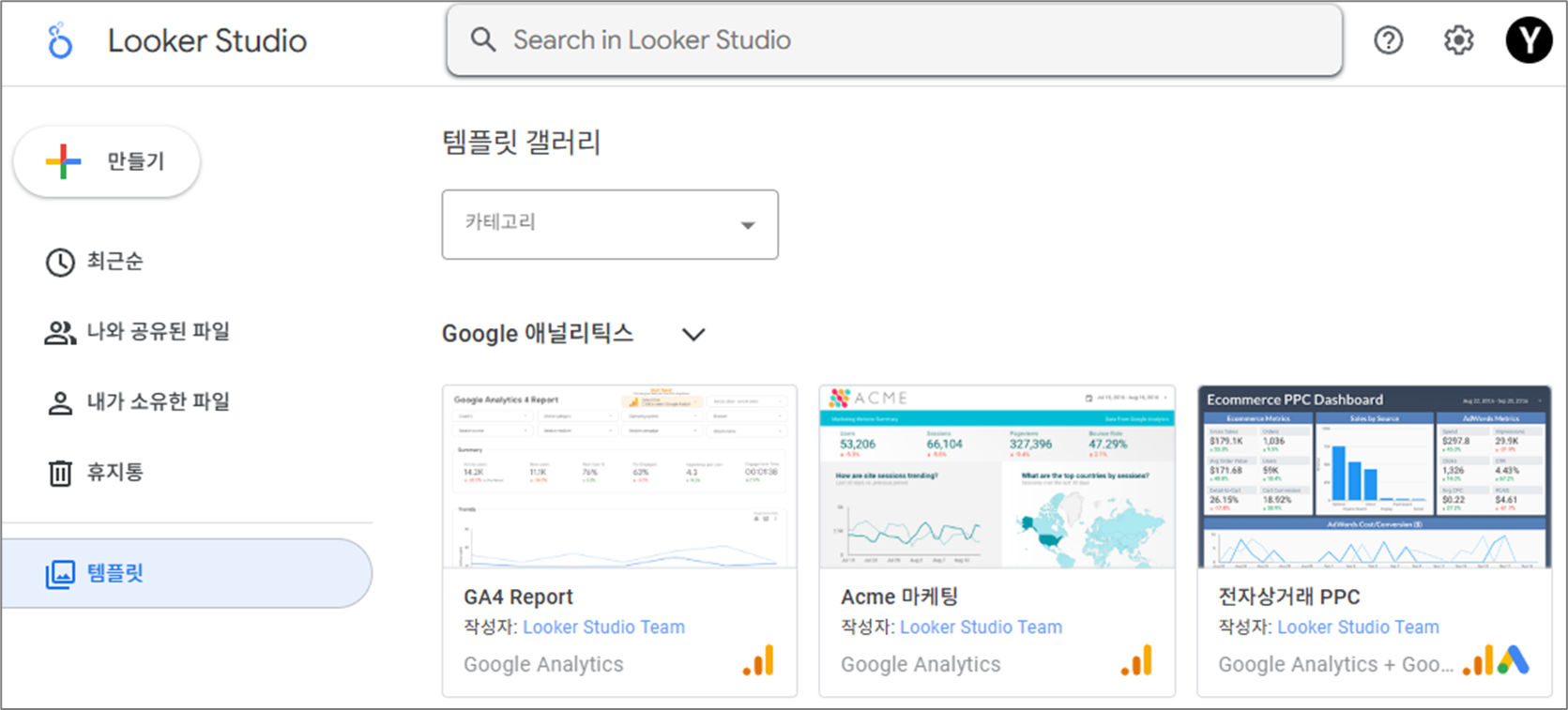Click Google Ads icon on 전자상거래 PPC card

point(1513,660)
